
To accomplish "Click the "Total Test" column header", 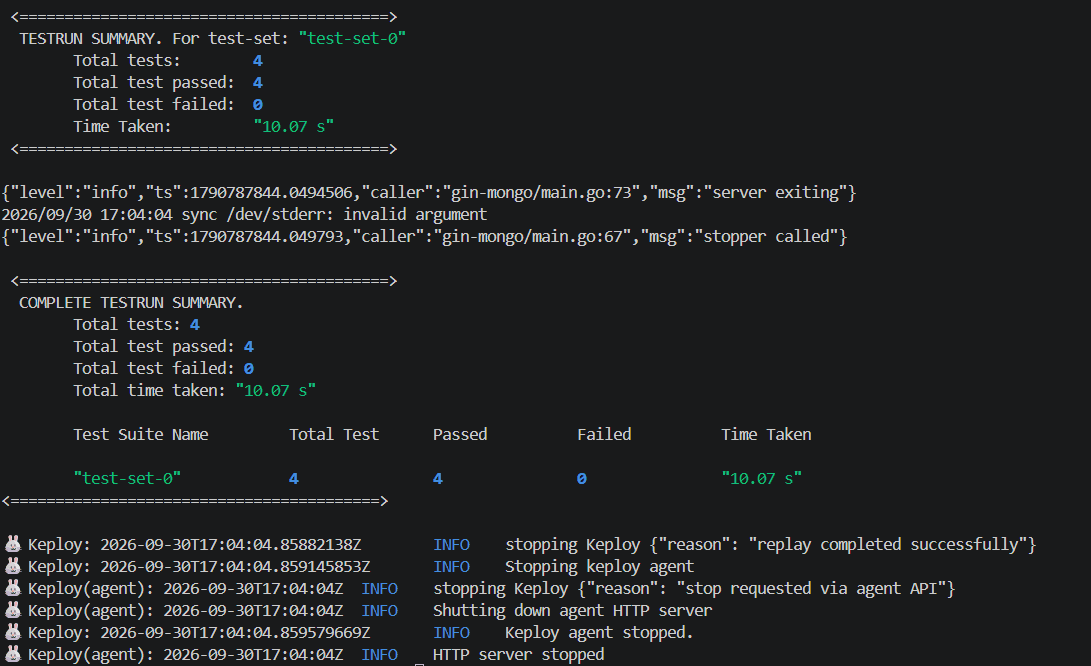I will coord(334,434).
